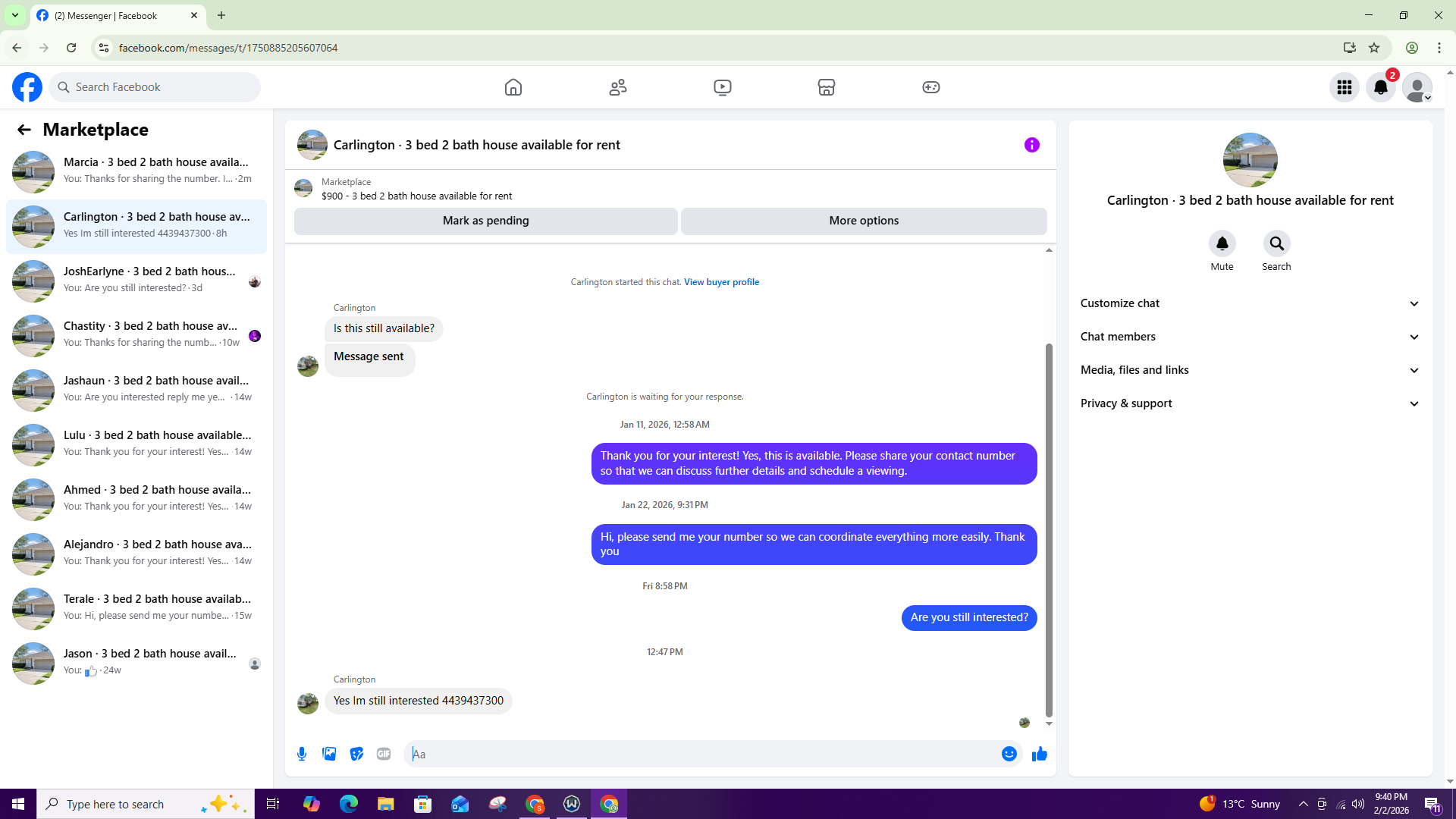Open Terale conversation
Screen dimensions: 1456x819
[136, 608]
